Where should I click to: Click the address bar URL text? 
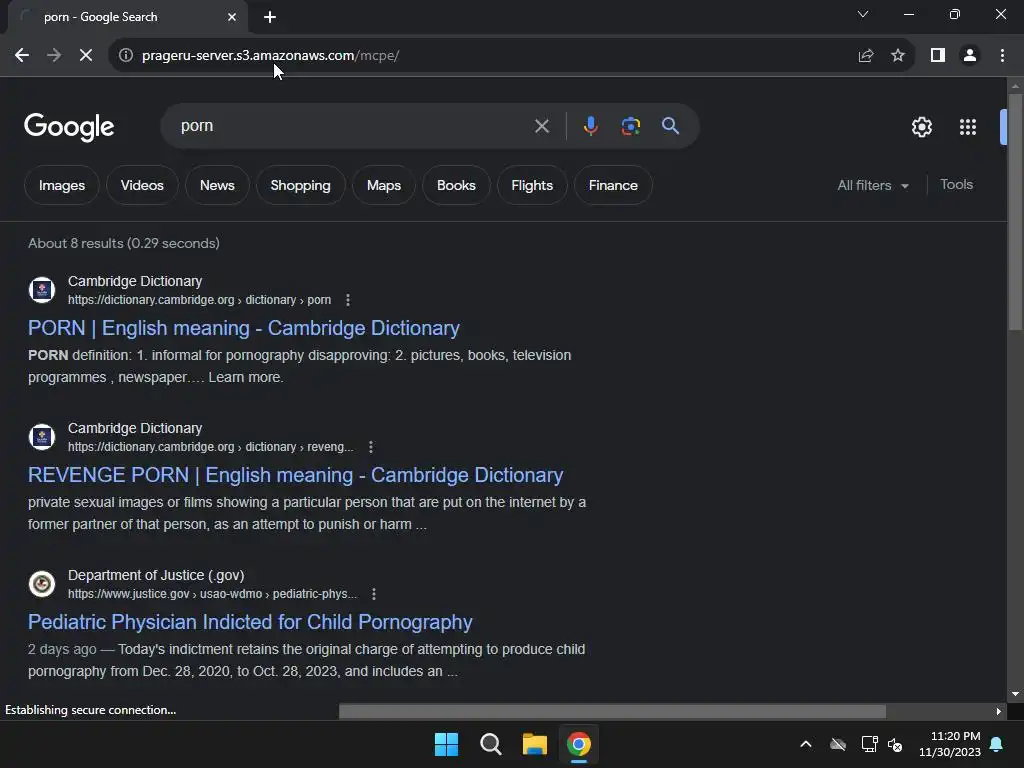pyautogui.click(x=270, y=56)
